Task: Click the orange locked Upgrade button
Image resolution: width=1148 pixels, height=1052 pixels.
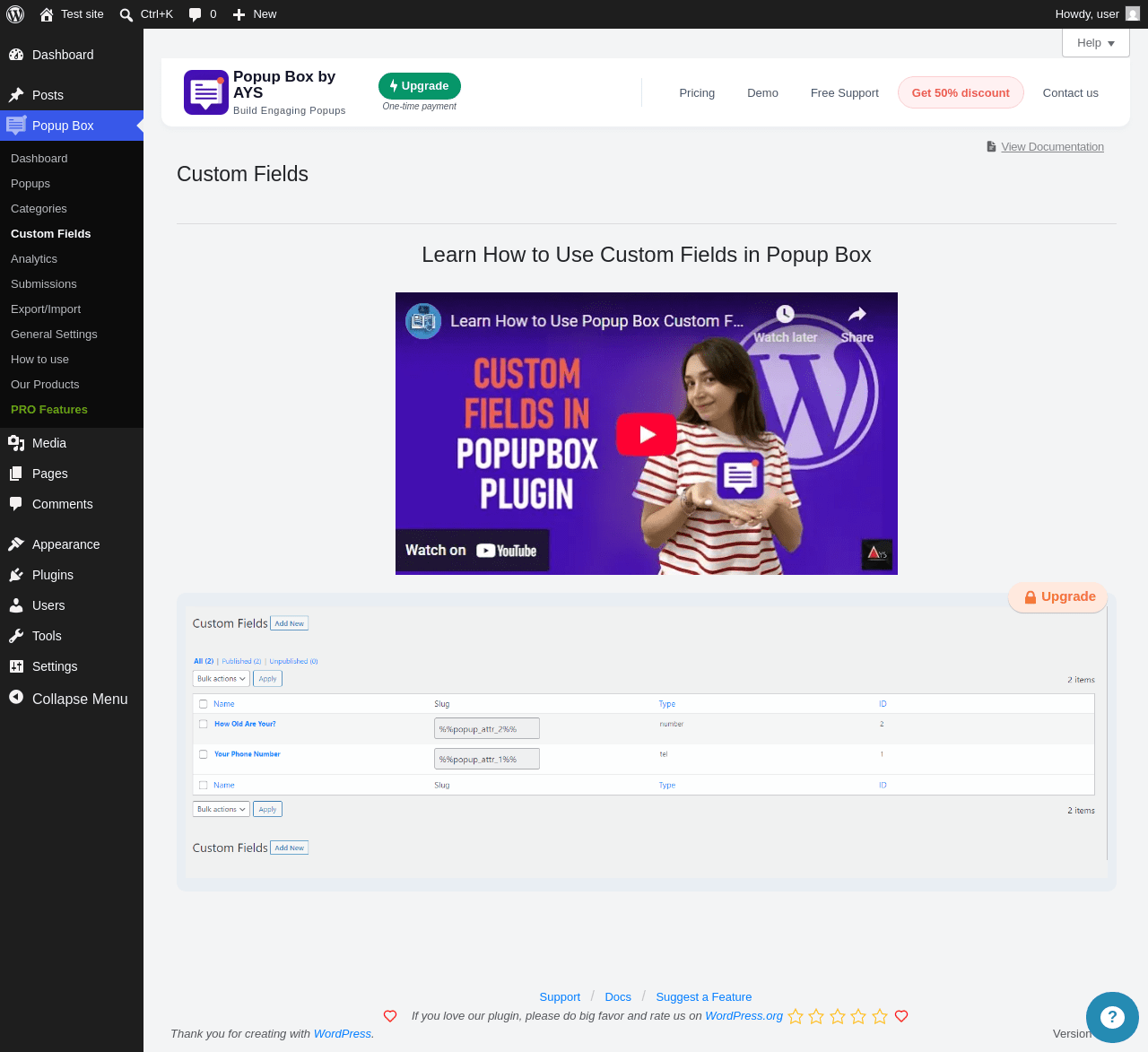Action: pos(1058,596)
